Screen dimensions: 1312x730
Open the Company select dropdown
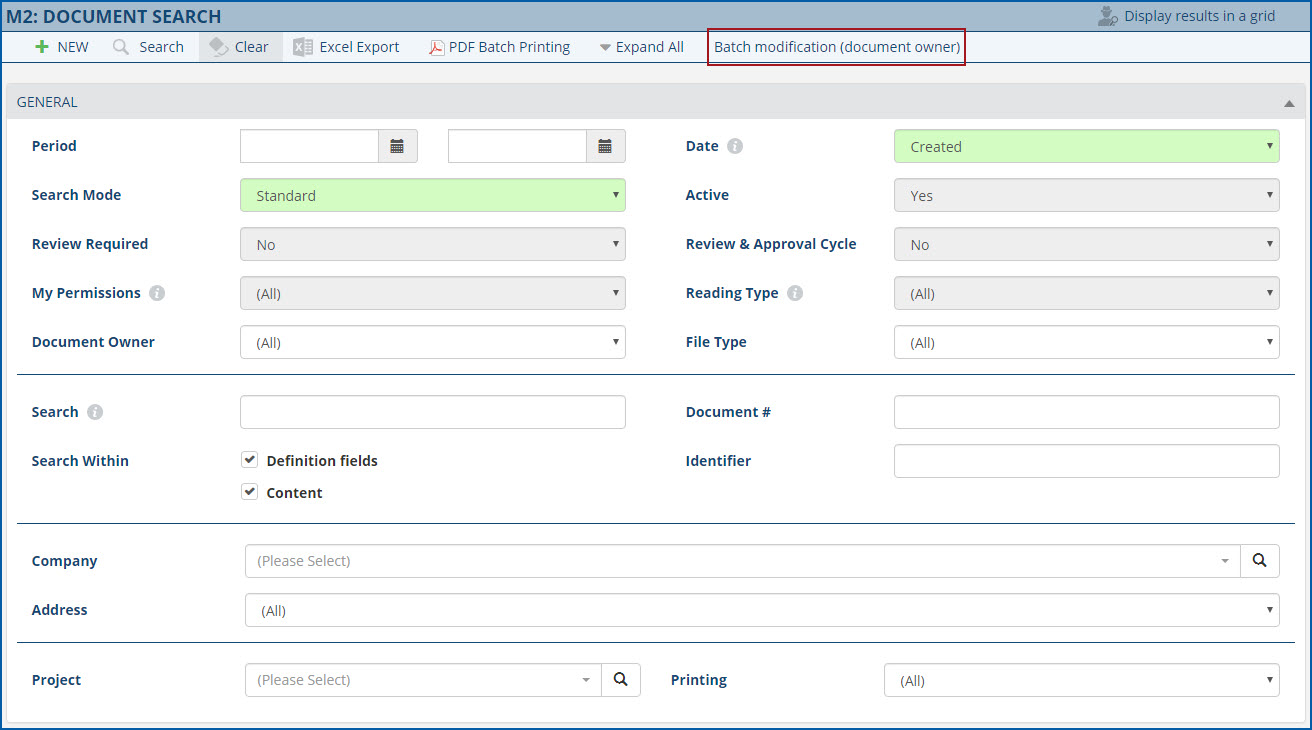tap(743, 561)
